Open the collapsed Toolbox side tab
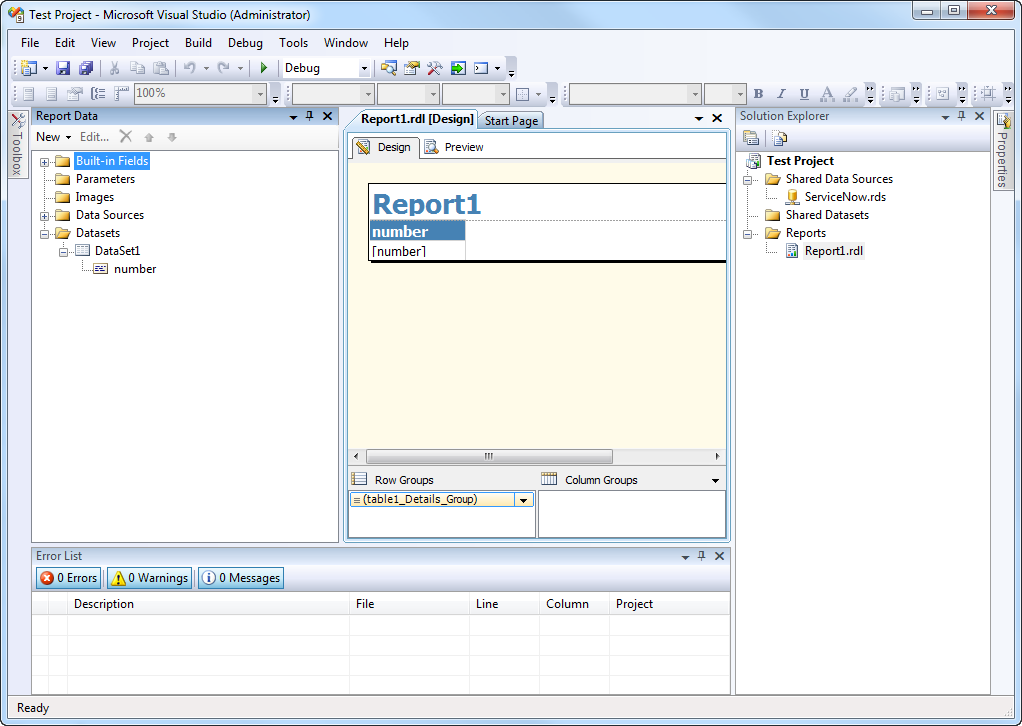Screen dimensions: 1022x726 (18, 144)
